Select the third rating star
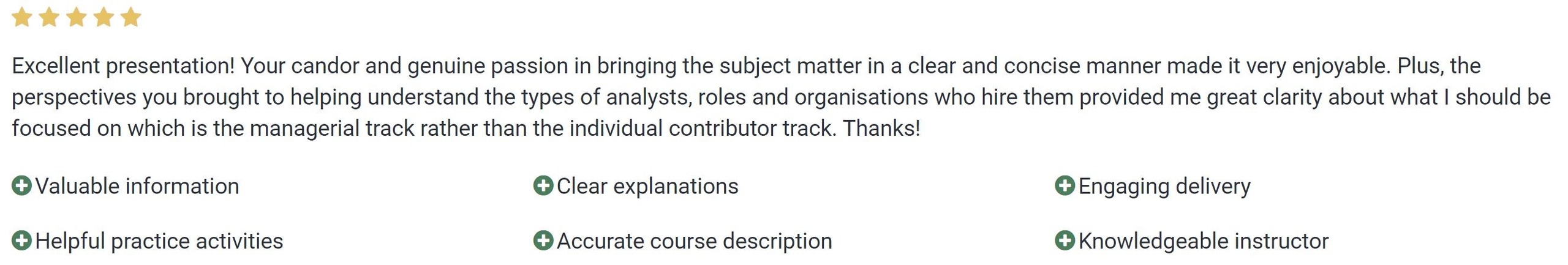 pyautogui.click(x=76, y=17)
